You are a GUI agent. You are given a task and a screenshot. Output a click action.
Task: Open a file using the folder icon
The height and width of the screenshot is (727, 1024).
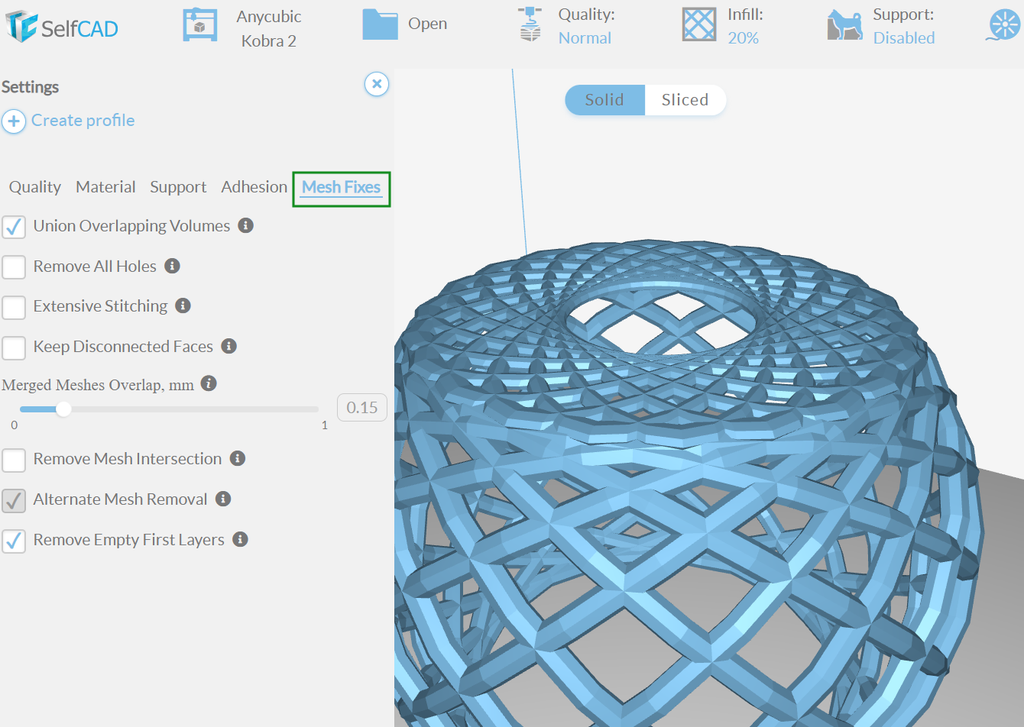click(x=379, y=23)
